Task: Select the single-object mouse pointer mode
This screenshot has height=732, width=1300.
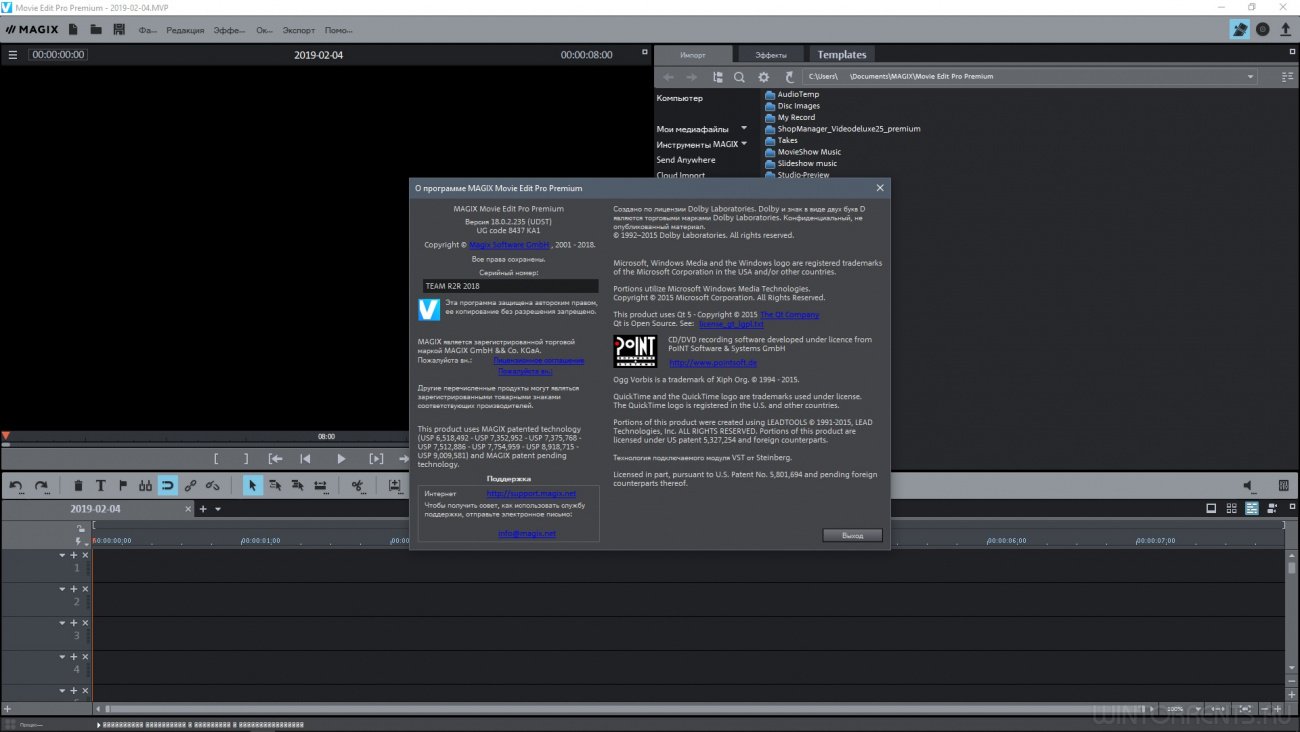Action: pos(252,486)
